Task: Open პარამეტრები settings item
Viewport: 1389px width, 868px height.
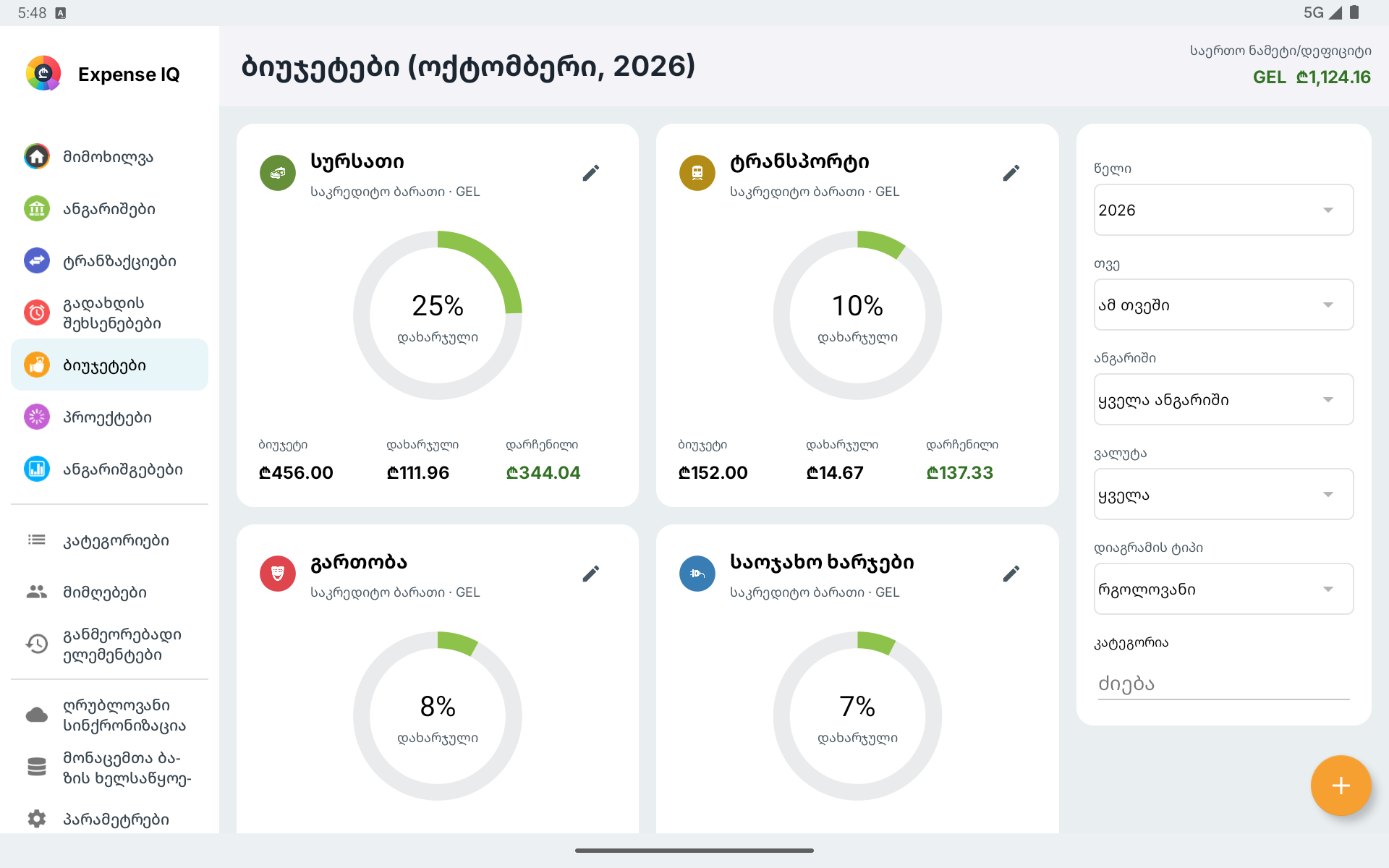Action: [x=109, y=819]
